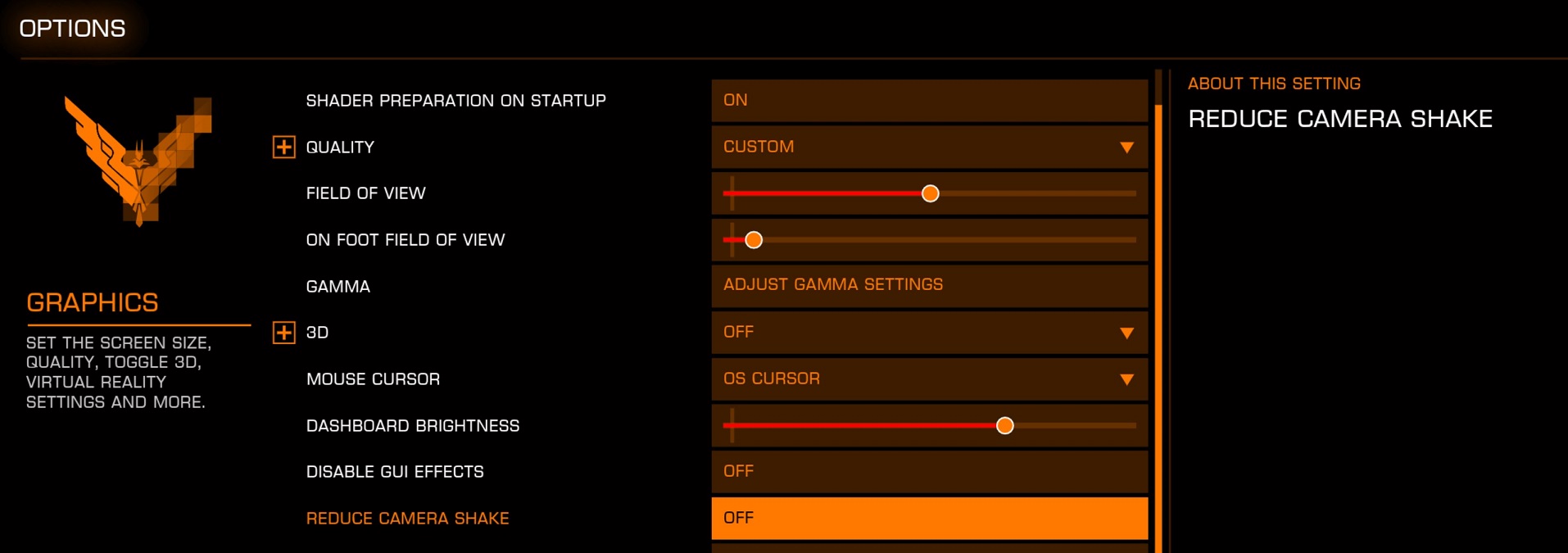This screenshot has height=553, width=1568.
Task: Click the On Foot Field of View slider handle
Action: point(754,240)
